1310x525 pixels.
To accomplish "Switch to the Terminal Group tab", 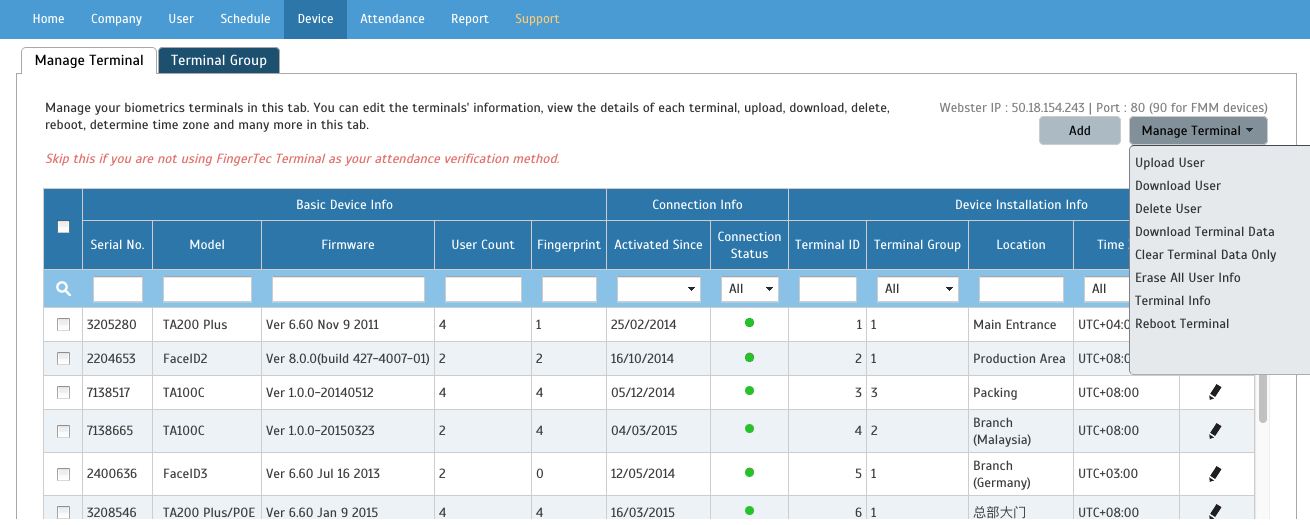I will tap(219, 60).
